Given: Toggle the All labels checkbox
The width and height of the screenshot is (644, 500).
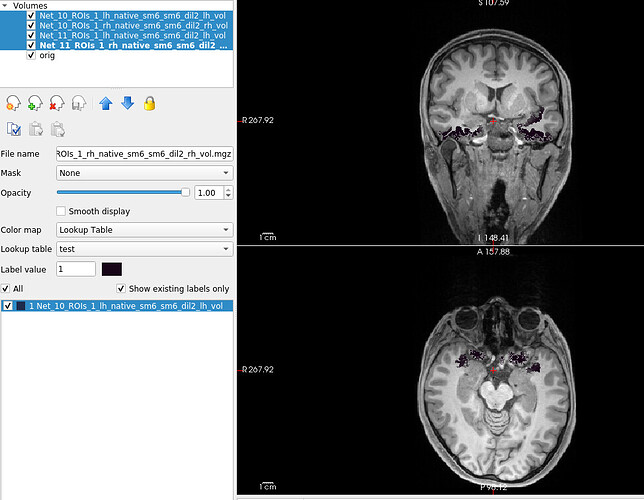Looking at the screenshot, I should (x=5, y=288).
